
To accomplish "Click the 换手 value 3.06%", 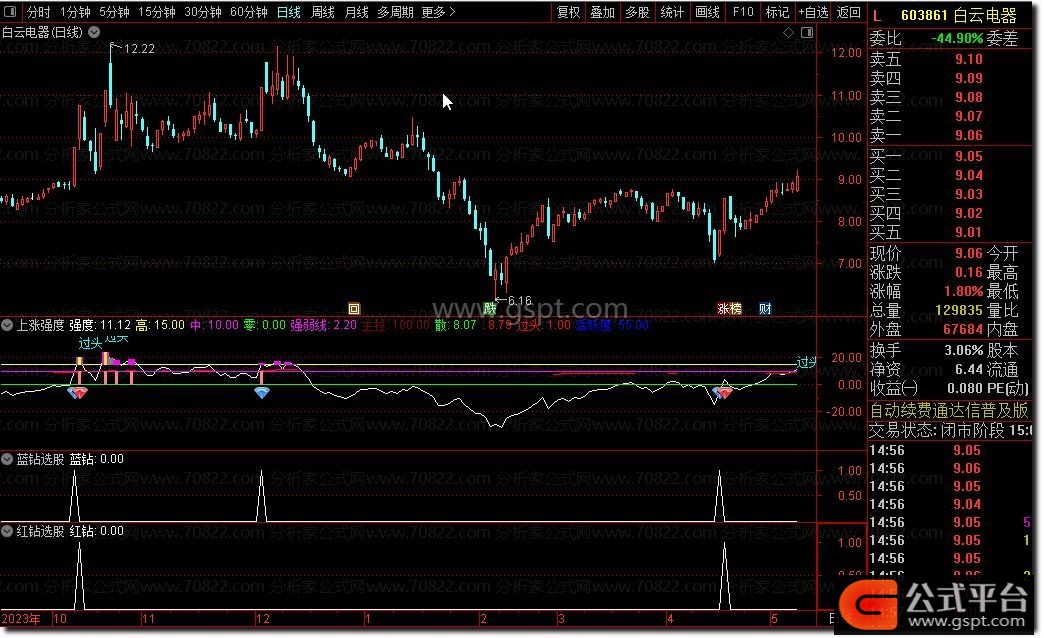I will (x=963, y=350).
